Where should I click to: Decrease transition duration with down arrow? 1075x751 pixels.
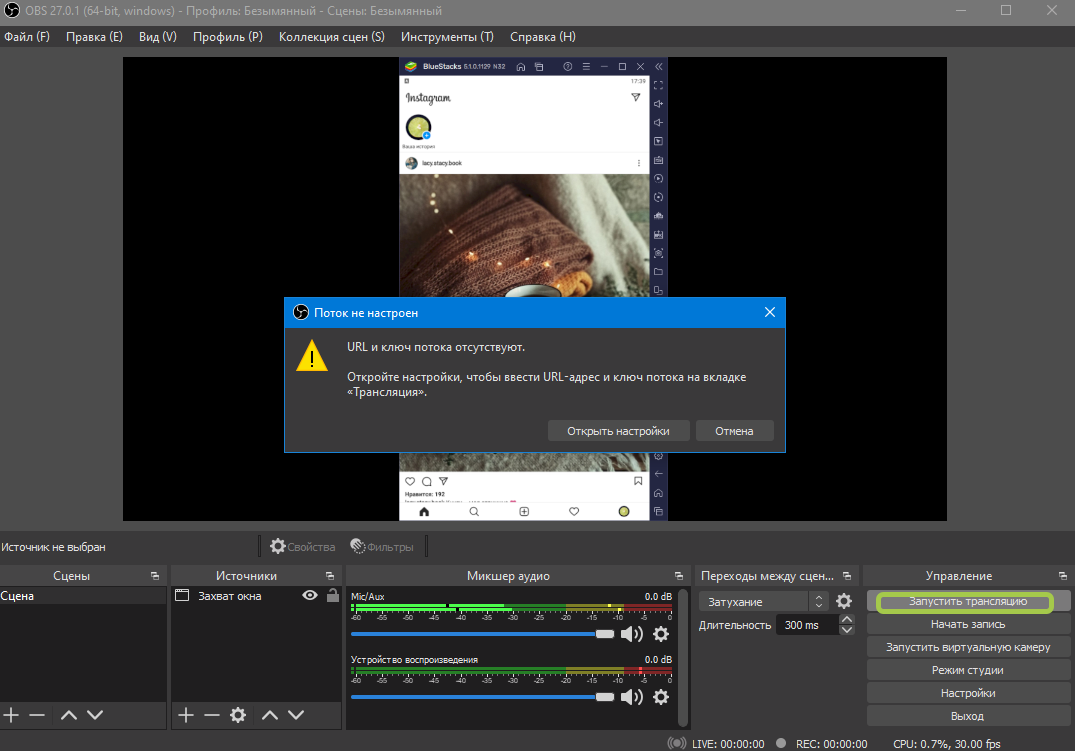[847, 630]
